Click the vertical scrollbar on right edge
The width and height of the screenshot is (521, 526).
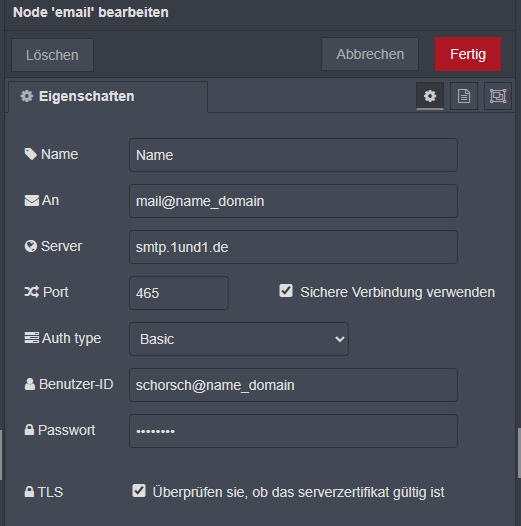tap(519, 453)
